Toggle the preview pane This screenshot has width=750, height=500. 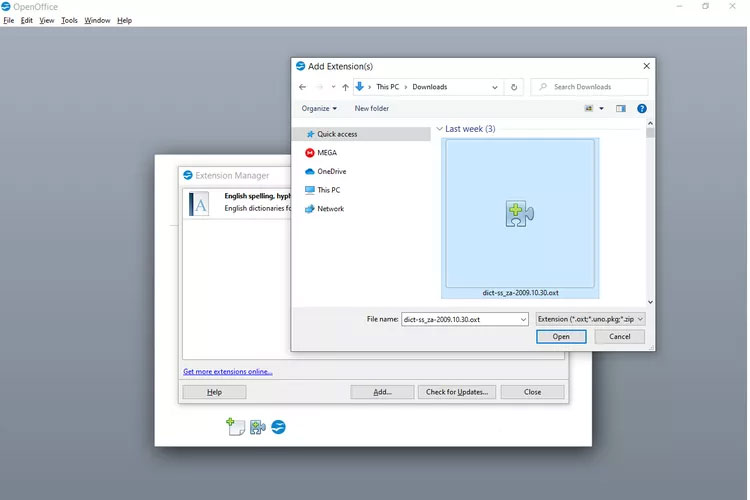pyautogui.click(x=621, y=109)
